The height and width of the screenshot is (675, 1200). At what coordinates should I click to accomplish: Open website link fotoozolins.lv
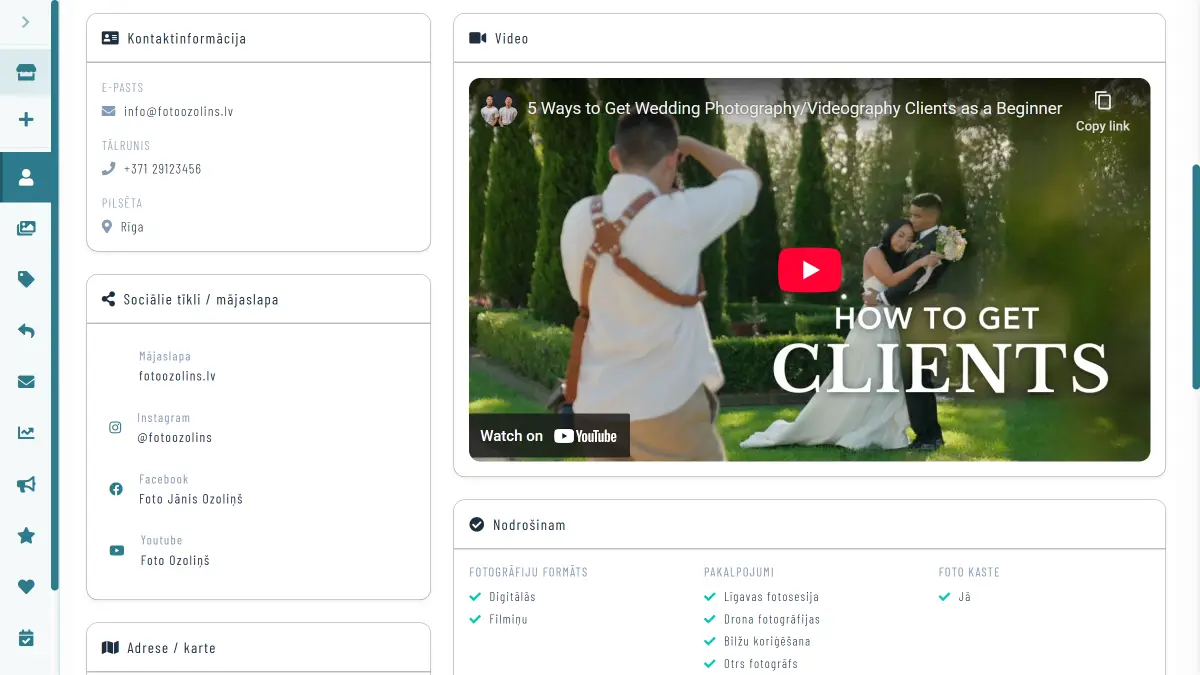click(x=177, y=377)
